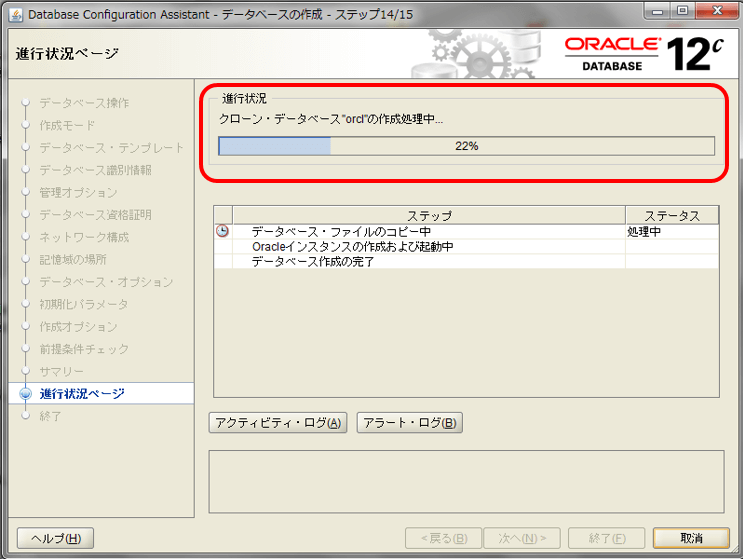Image resolution: width=743 pixels, height=559 pixels.
Task: Select 初期化パラメータ in sidebar
Action: (83, 304)
